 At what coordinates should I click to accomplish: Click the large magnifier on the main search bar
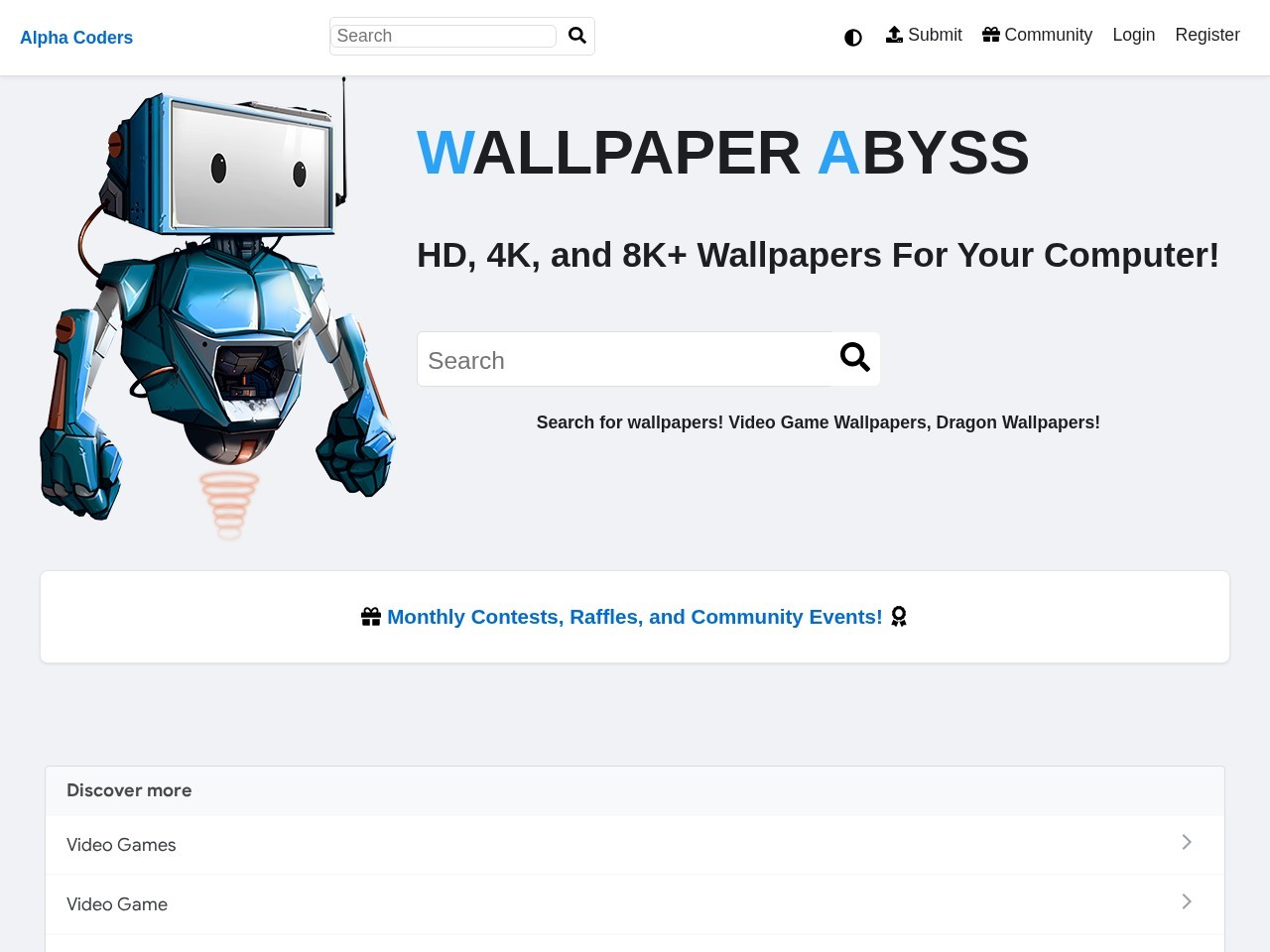(x=854, y=358)
